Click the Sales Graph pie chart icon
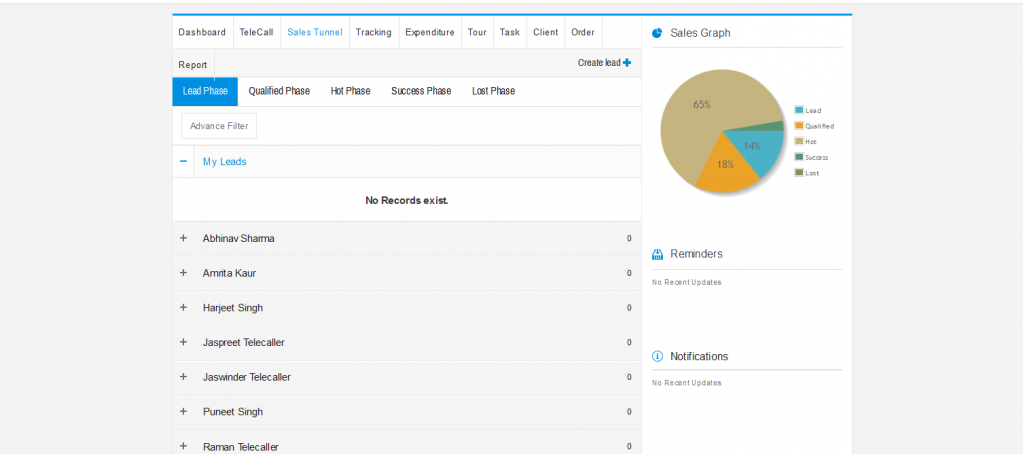 (657, 33)
